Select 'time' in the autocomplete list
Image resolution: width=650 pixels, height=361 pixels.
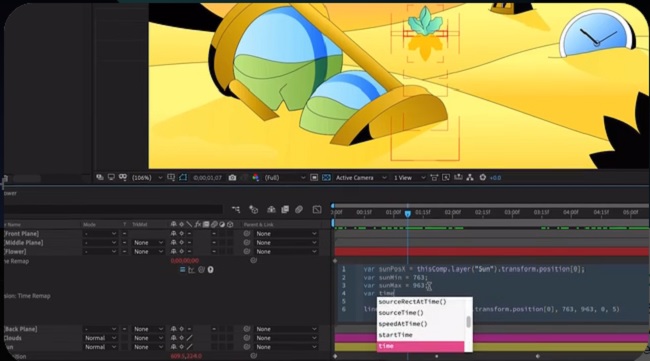(x=420, y=346)
